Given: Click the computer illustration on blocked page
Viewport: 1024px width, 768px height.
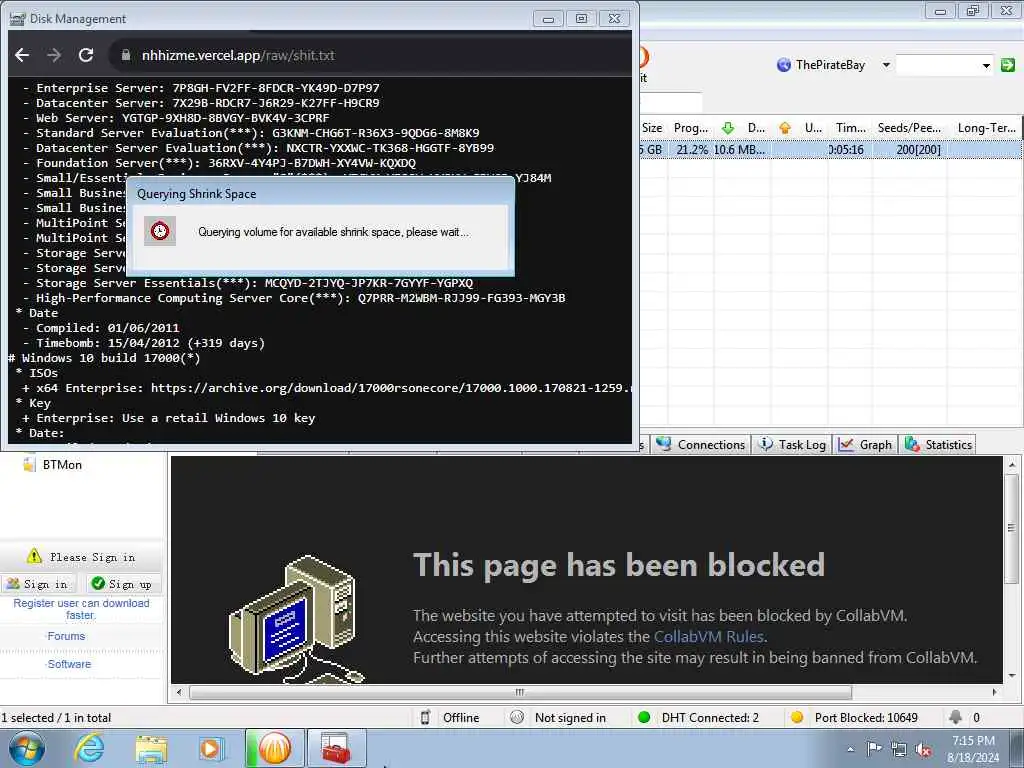Looking at the screenshot, I should coord(296,619).
